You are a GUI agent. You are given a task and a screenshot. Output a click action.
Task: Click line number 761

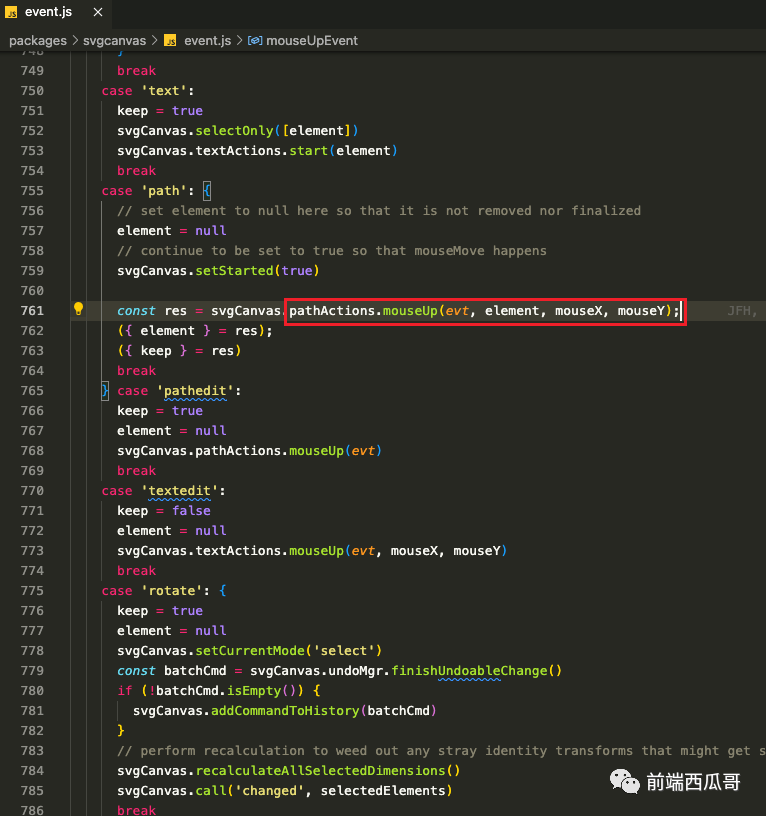(x=32, y=311)
